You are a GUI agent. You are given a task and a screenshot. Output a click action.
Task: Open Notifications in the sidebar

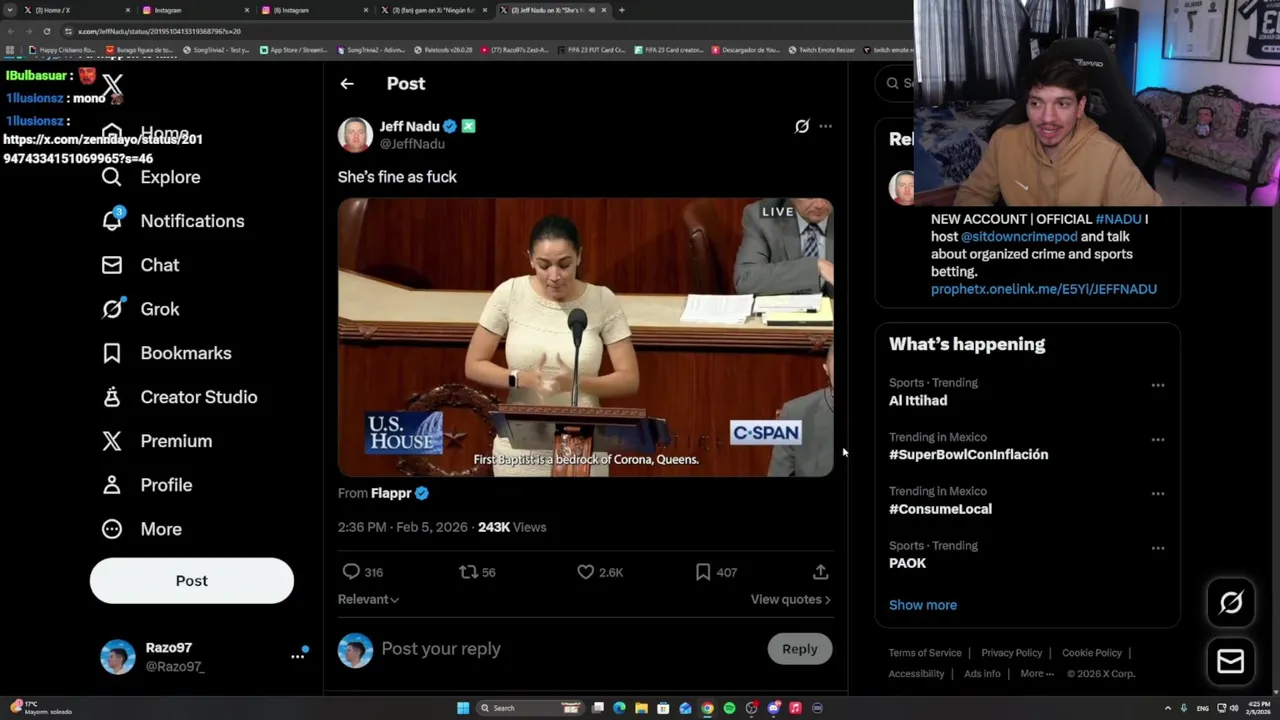pyautogui.click(x=173, y=221)
